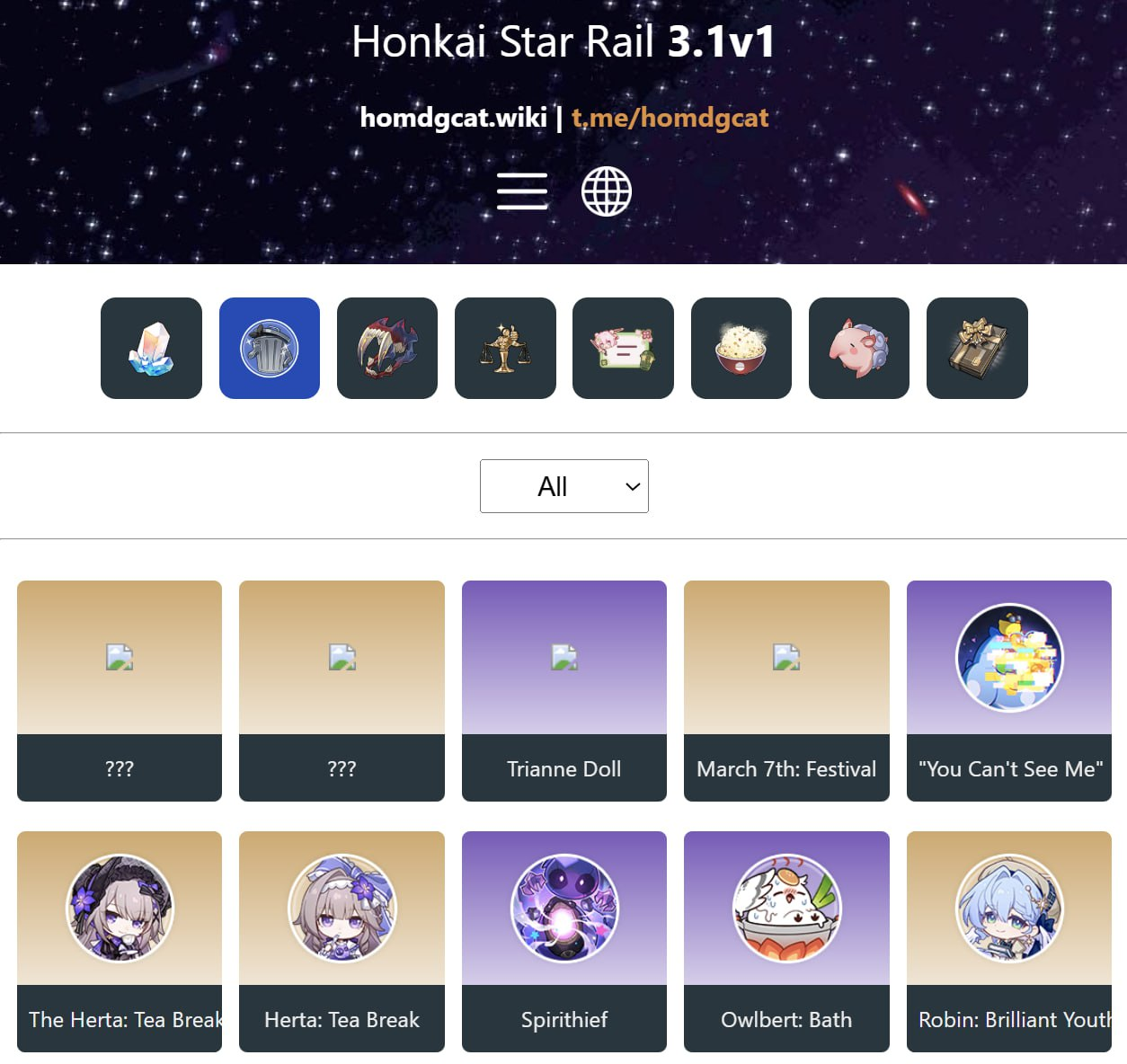
Task: Click the globe language icon
Action: (x=607, y=191)
